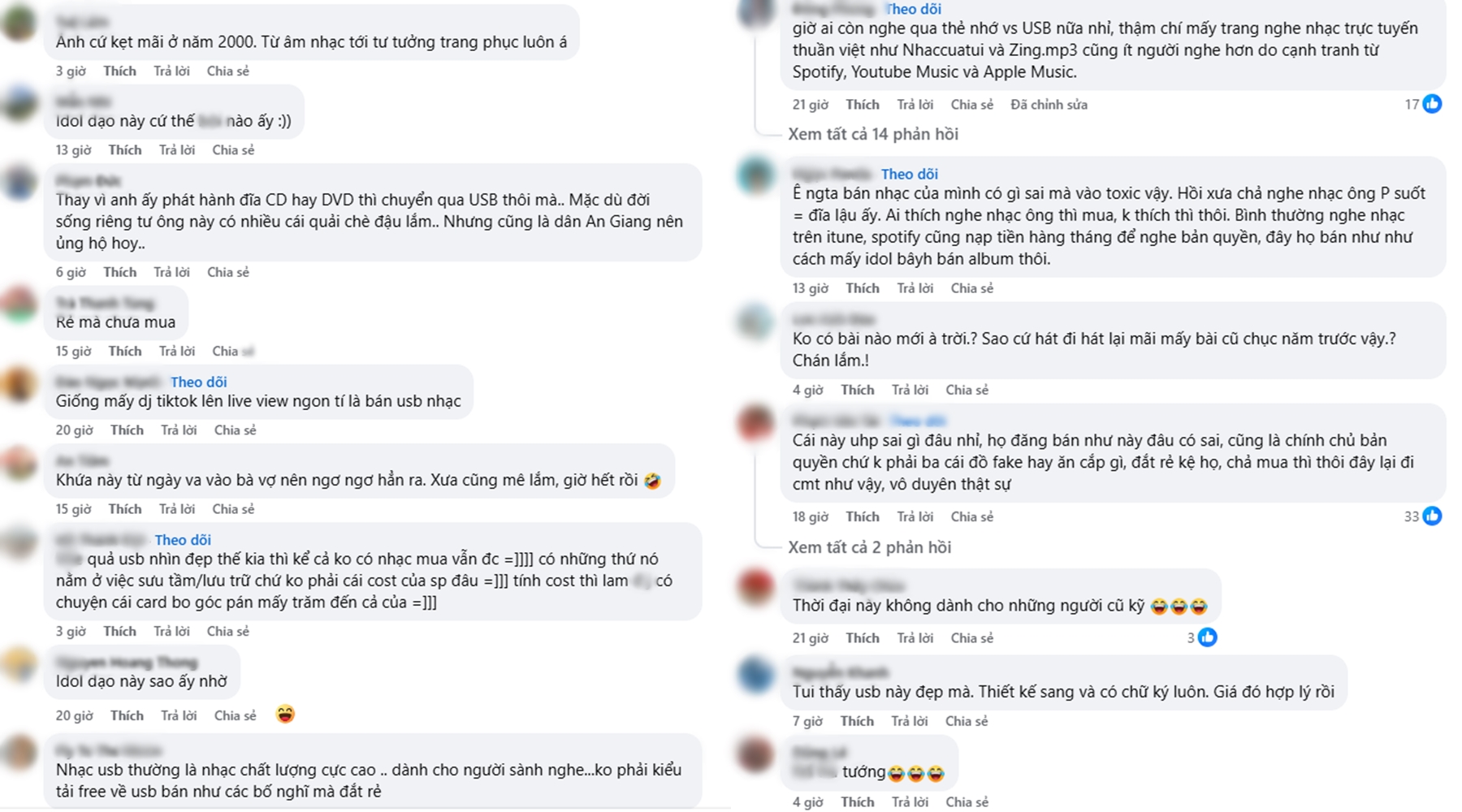Expand 'Xem tất cả 14 phản hồi'
This screenshot has height=812, width=1462.
coord(873,134)
